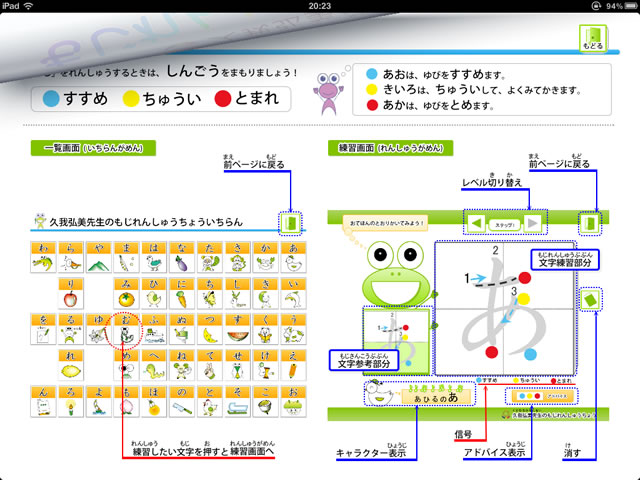The image size is (640, 480).
Task: Click the あかは、ゆびをとめます line
Action: click(430, 105)
